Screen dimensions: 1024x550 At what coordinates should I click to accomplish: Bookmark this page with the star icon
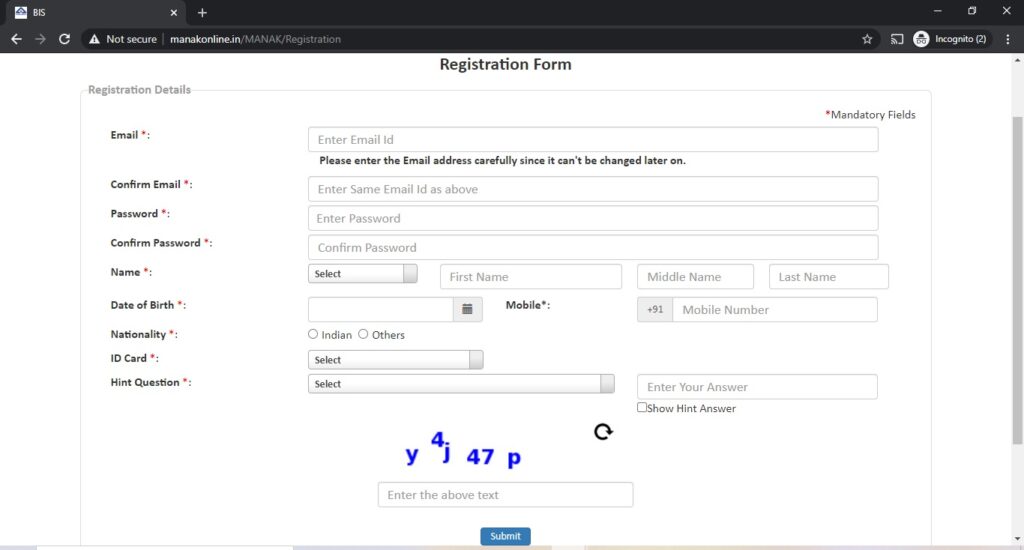(x=867, y=39)
